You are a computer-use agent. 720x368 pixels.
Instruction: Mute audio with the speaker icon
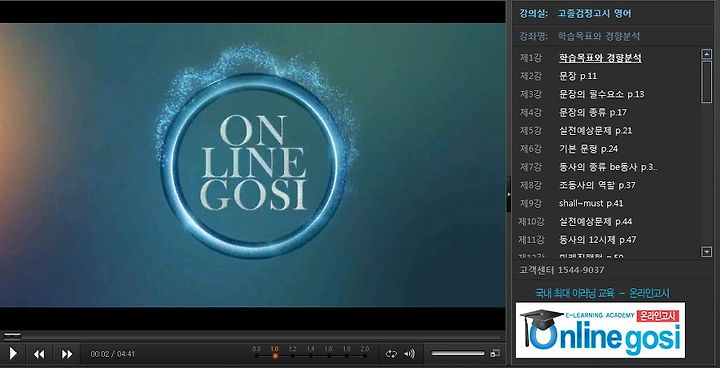pos(409,353)
